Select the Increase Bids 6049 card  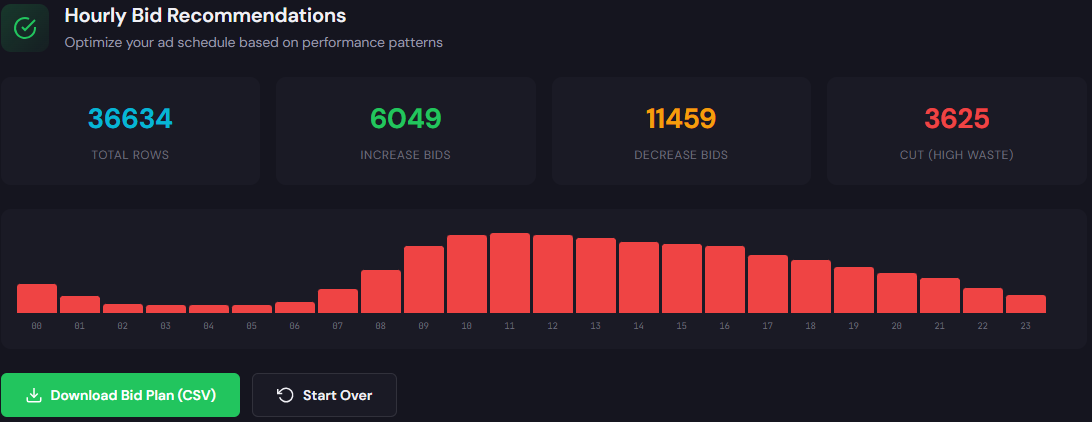405,132
